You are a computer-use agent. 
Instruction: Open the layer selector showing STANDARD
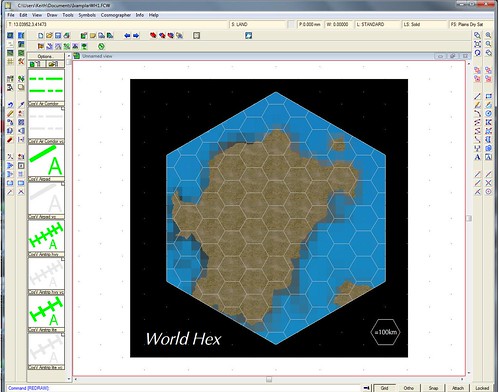tap(378, 24)
